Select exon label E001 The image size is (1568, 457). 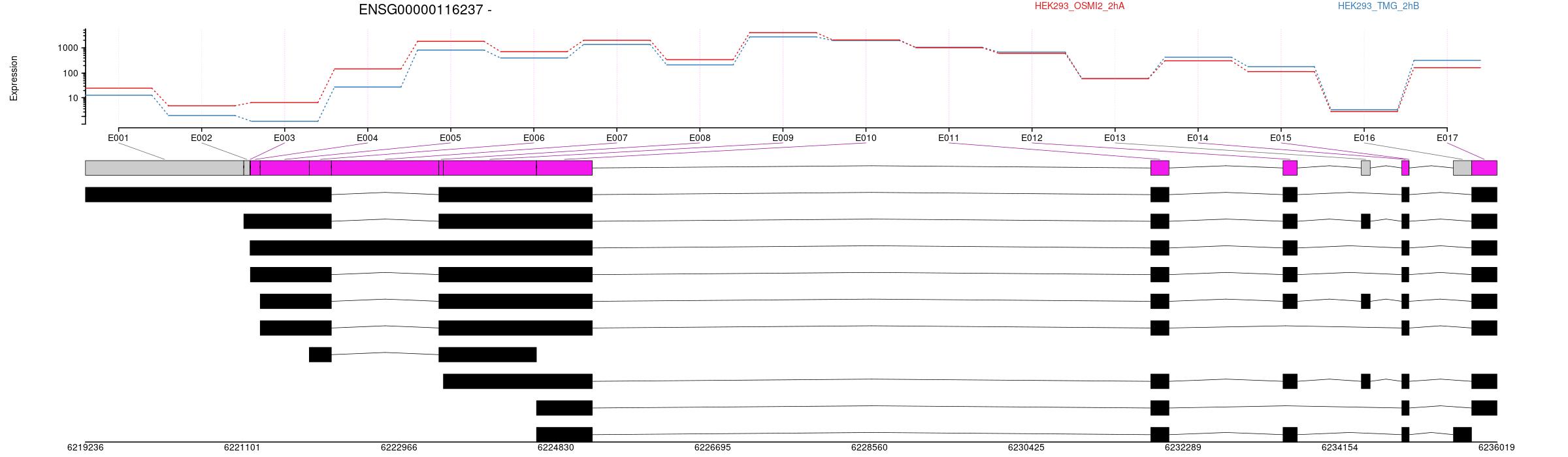118,138
